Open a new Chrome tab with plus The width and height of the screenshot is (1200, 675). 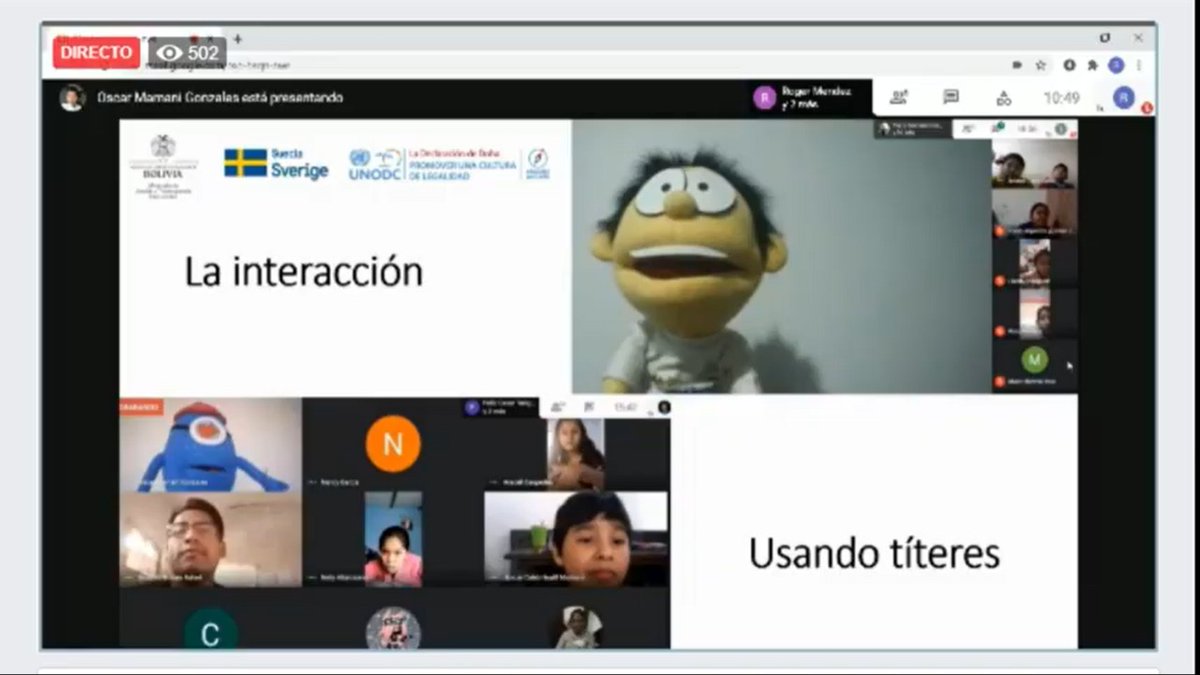tap(237, 39)
